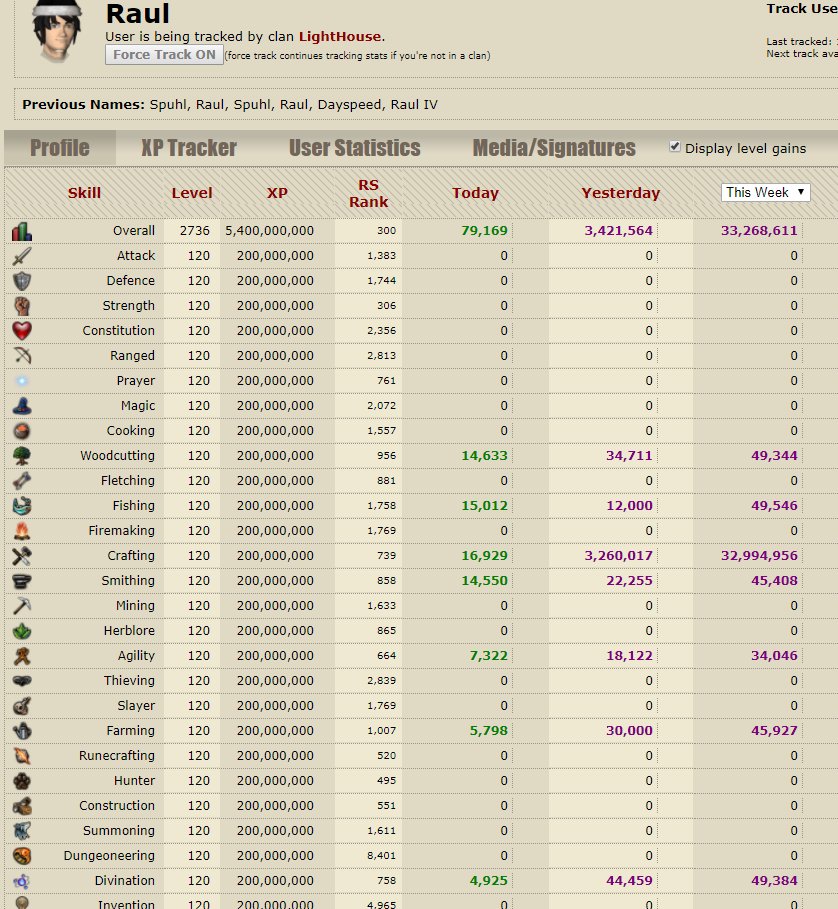
Task: Click the Prayer star icon
Action: pos(22,380)
